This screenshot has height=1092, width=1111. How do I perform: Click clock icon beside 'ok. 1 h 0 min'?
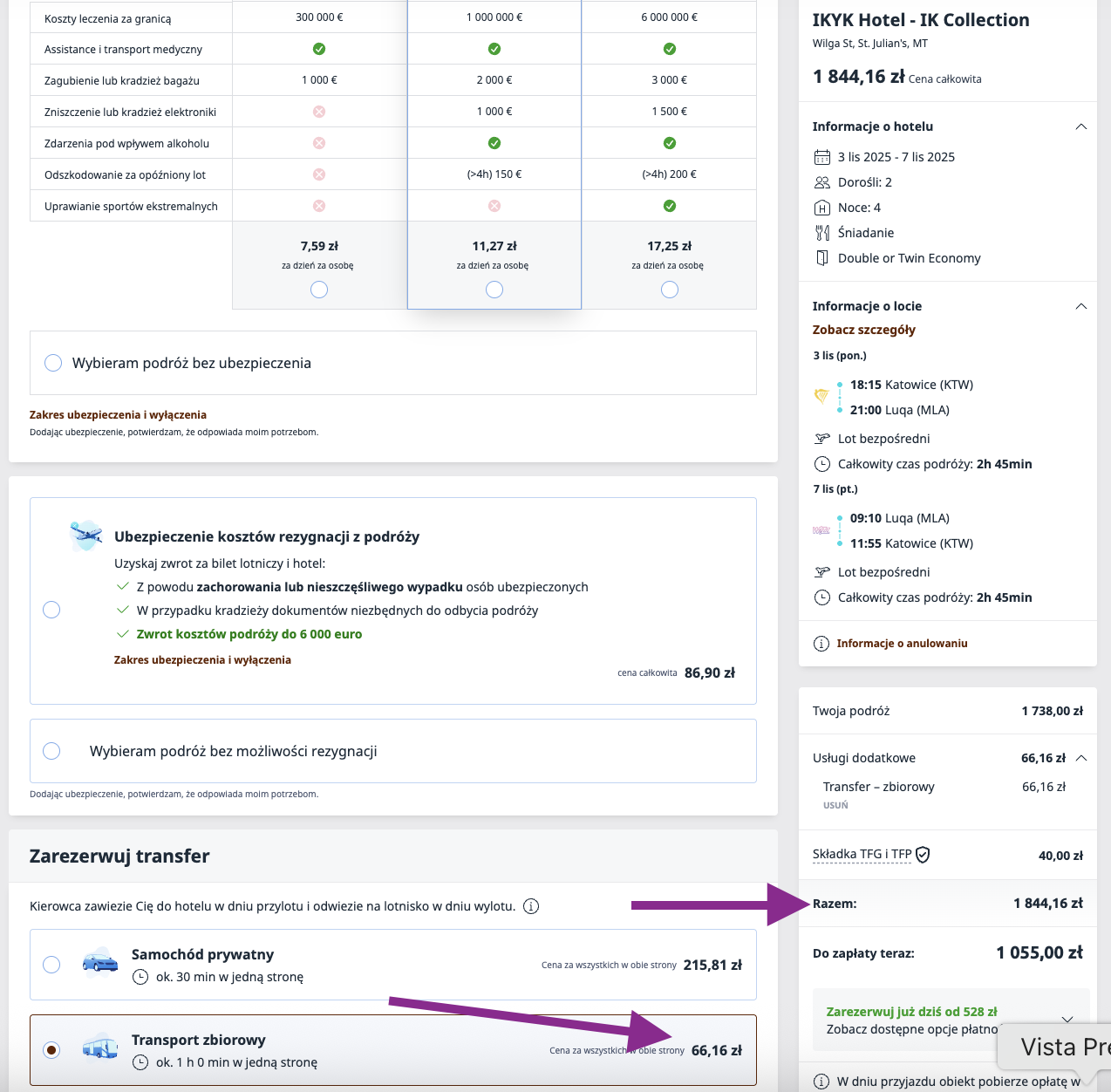[140, 1062]
